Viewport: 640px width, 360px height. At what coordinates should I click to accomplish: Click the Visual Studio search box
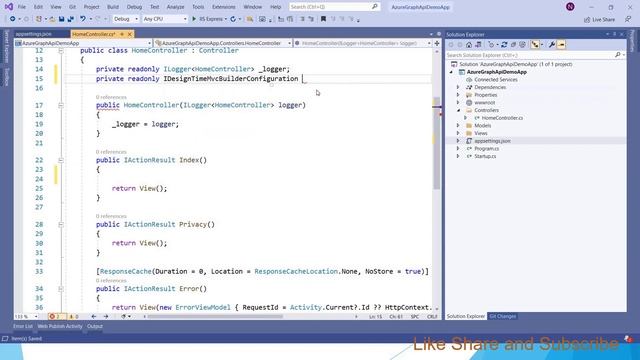(334, 7)
